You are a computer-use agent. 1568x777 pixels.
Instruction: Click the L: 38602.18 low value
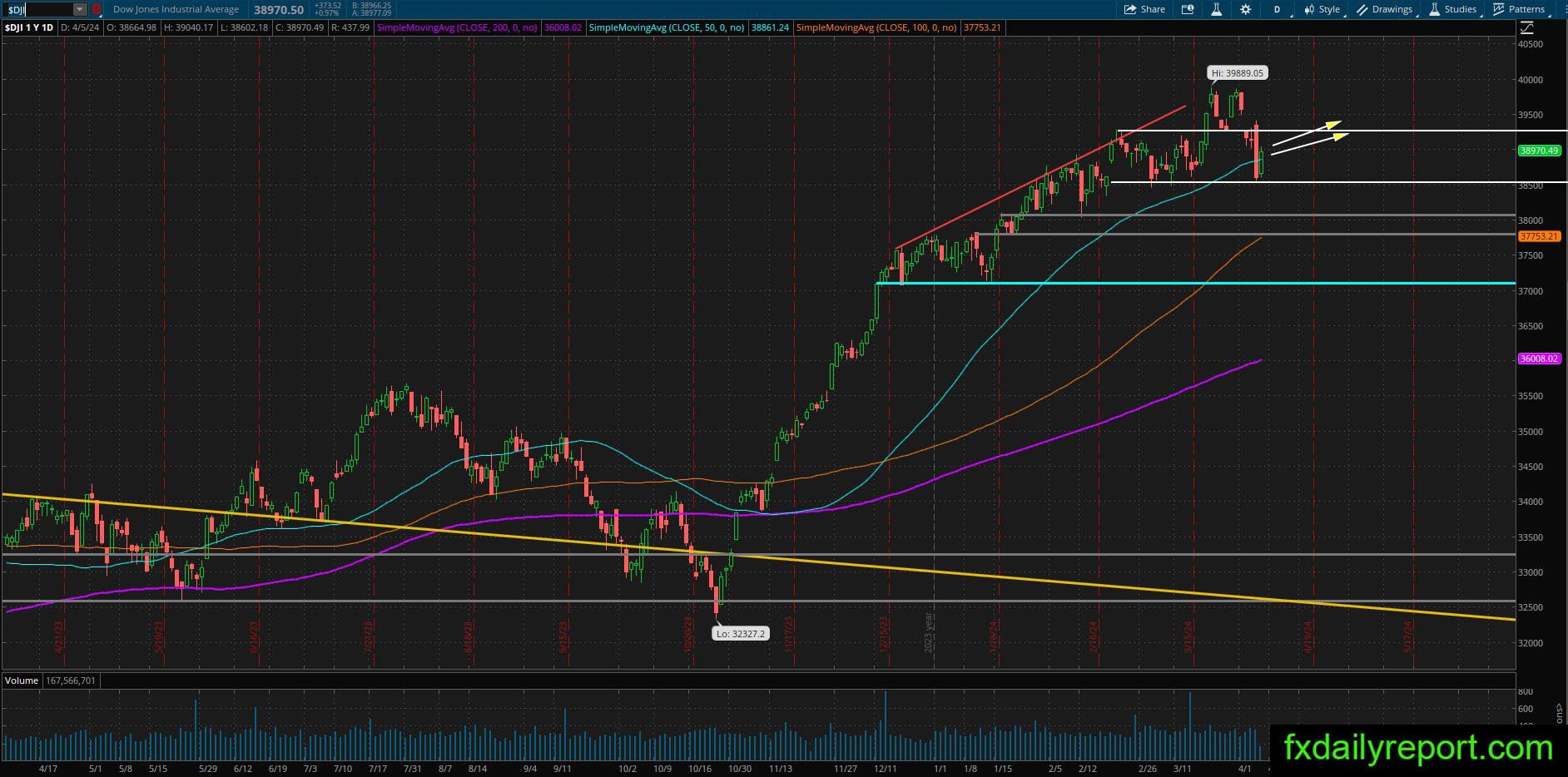coord(244,27)
